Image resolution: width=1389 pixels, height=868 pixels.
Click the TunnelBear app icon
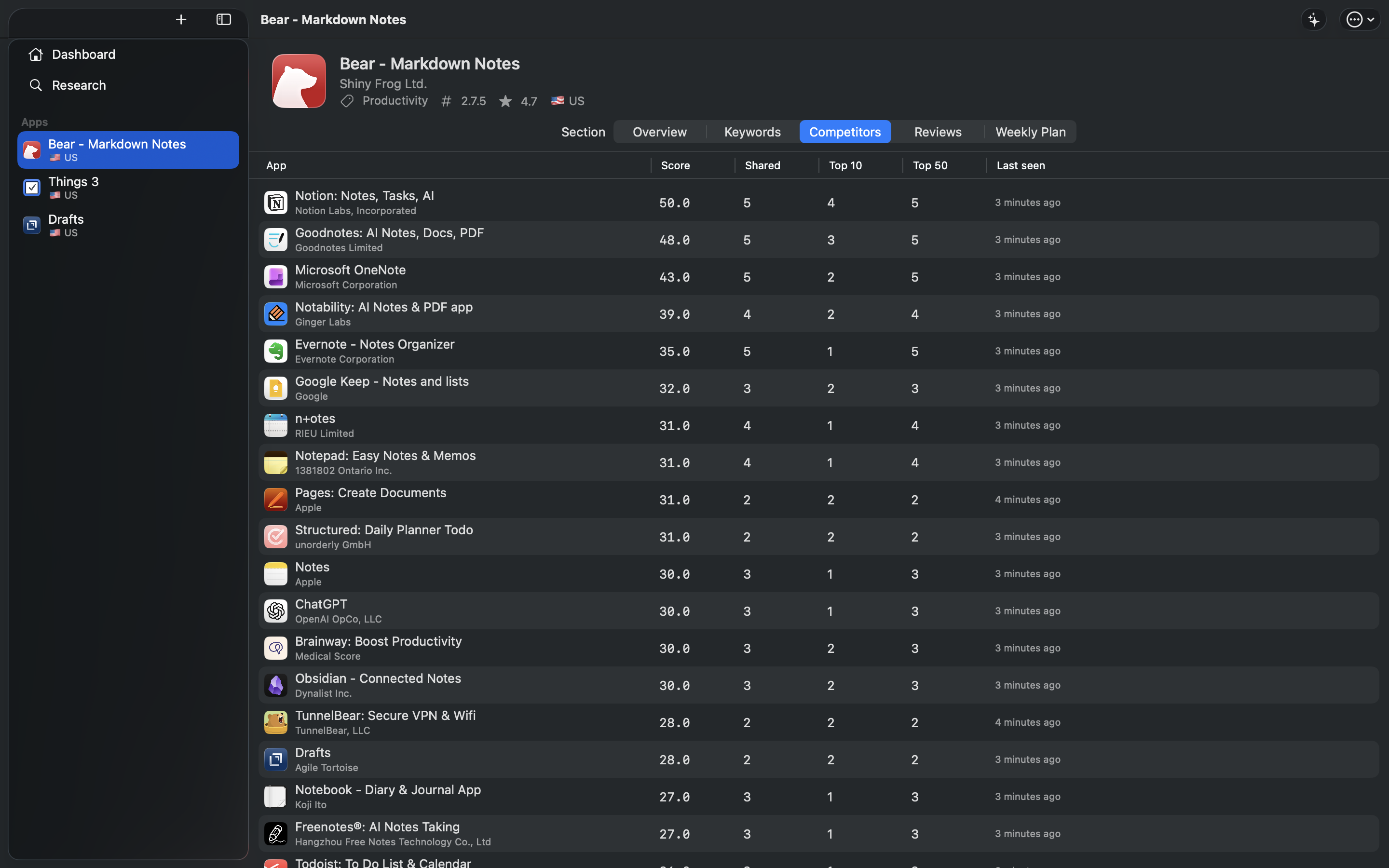pos(275,722)
